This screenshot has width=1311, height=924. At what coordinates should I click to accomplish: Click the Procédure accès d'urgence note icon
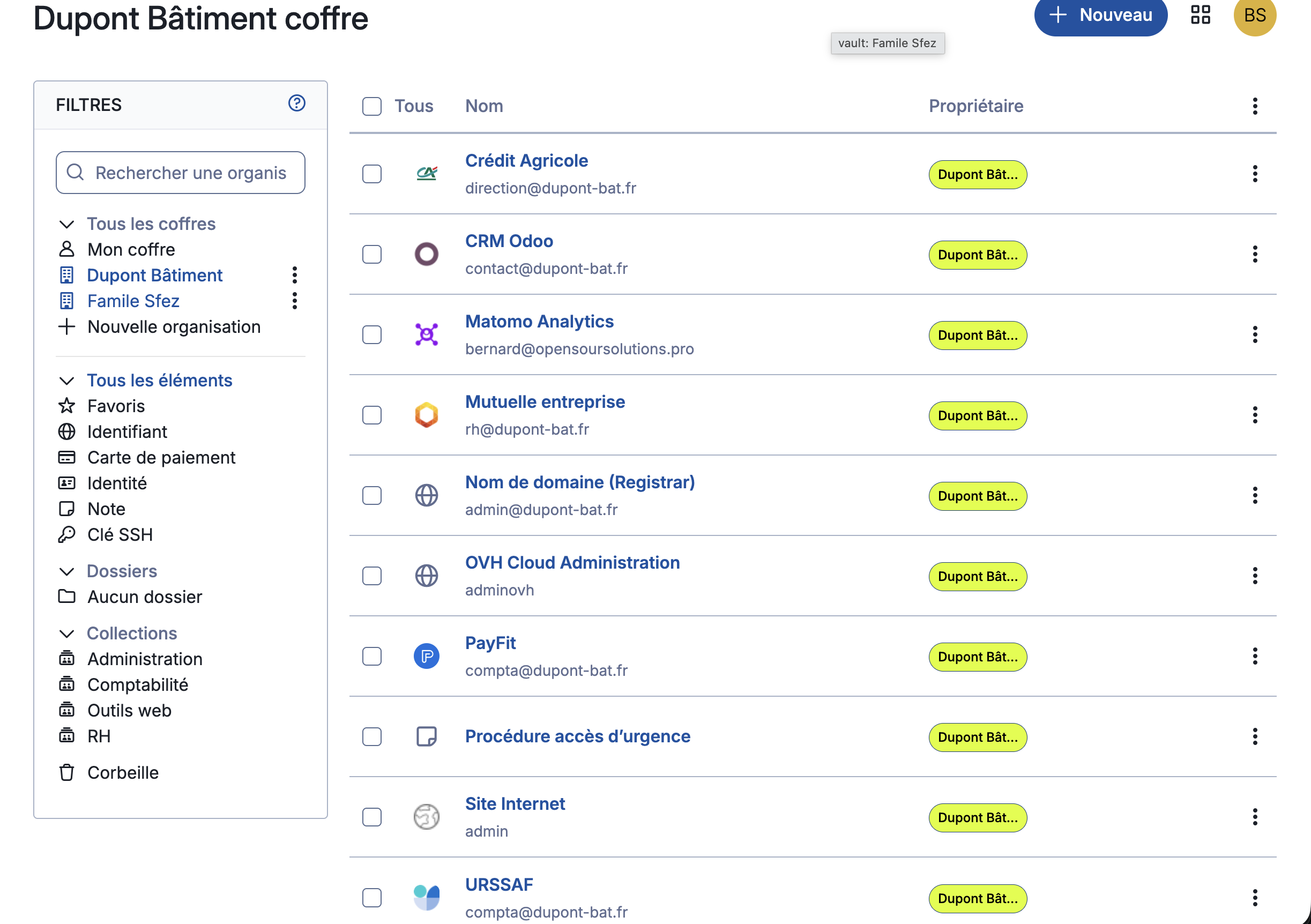[427, 737]
